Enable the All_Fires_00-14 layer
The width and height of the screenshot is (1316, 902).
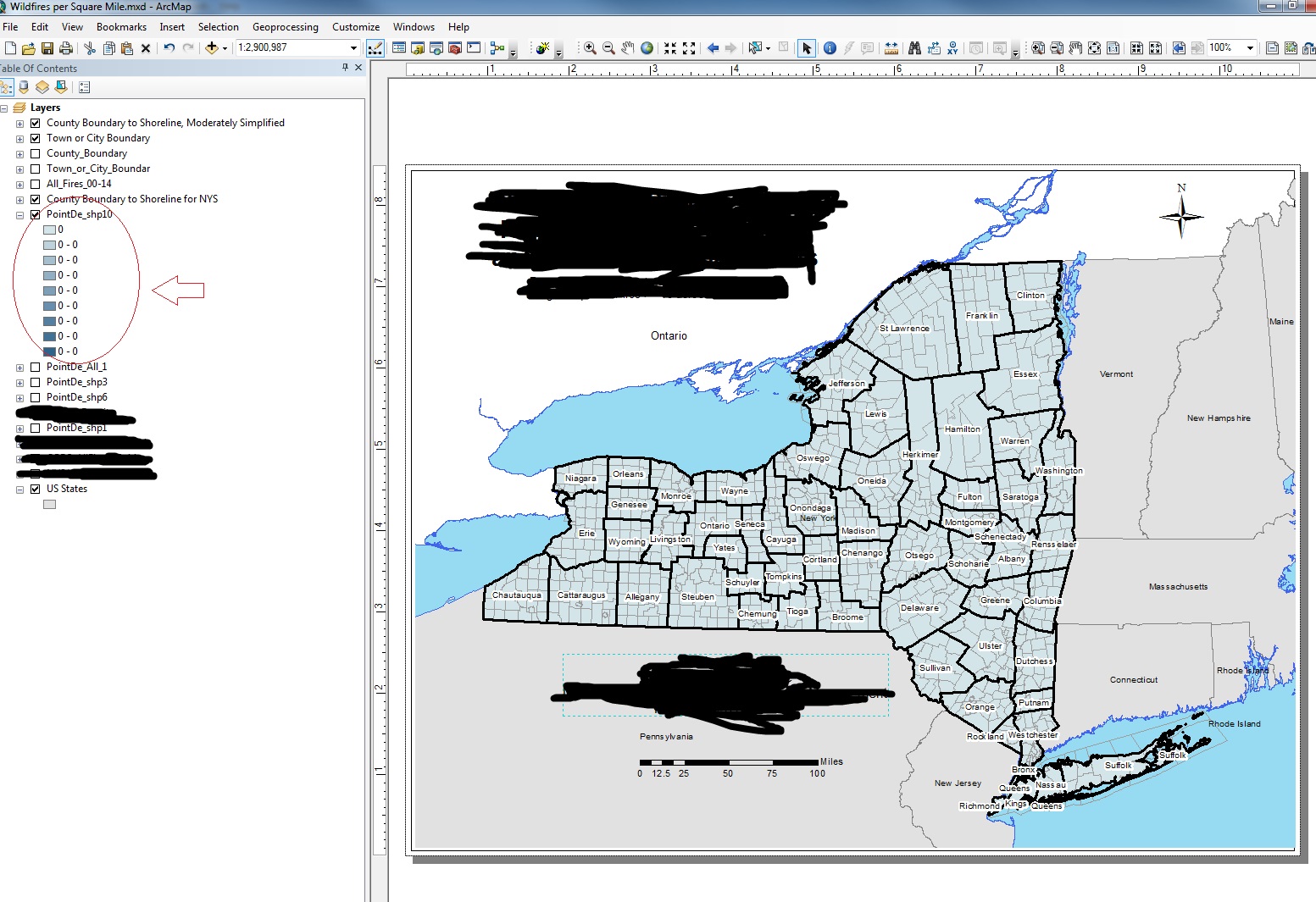click(35, 184)
